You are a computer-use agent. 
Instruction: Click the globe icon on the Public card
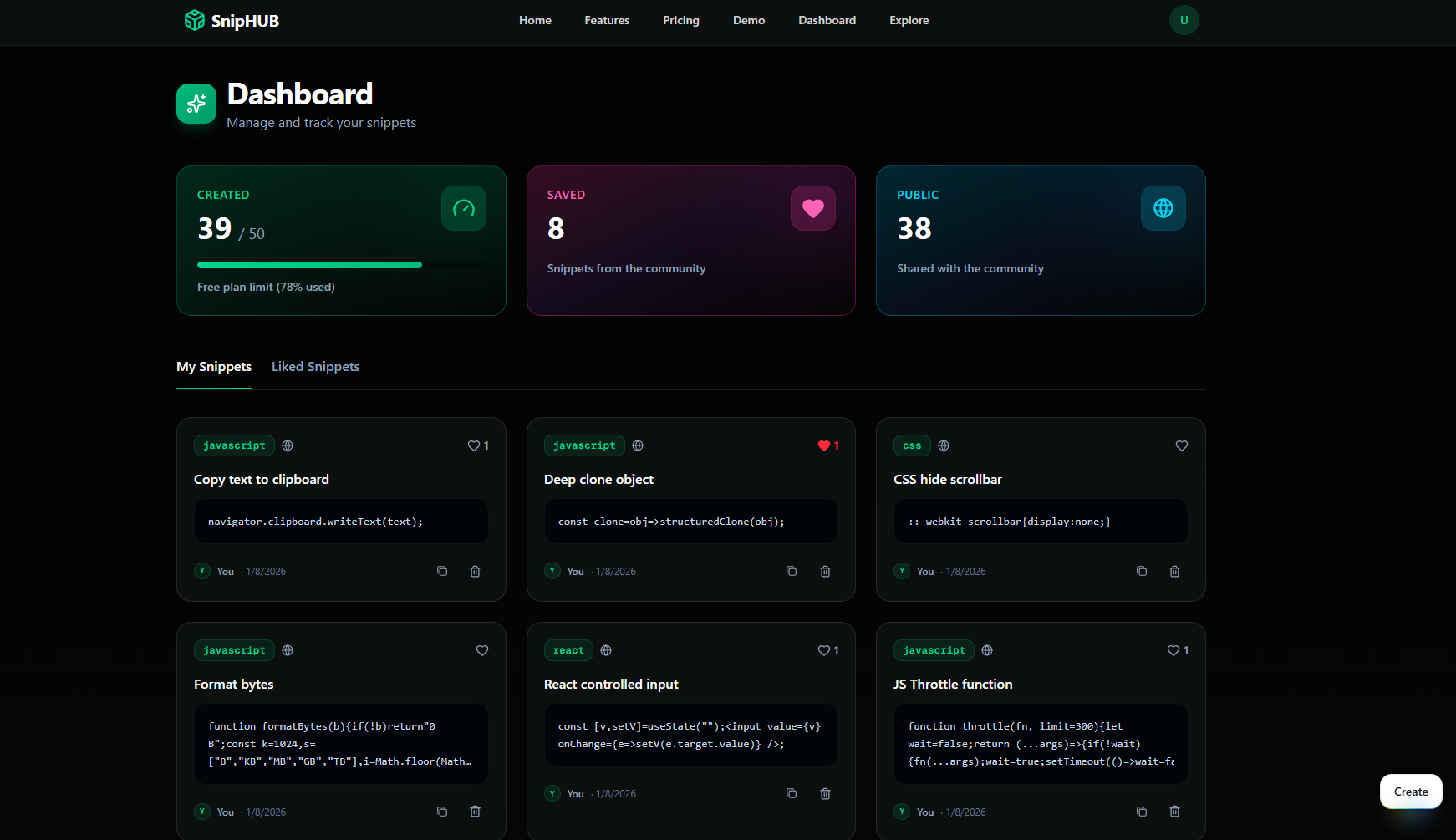click(x=1163, y=208)
